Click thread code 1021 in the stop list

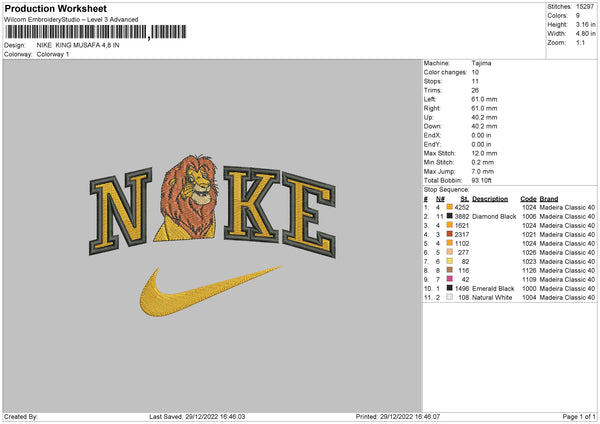click(x=529, y=234)
